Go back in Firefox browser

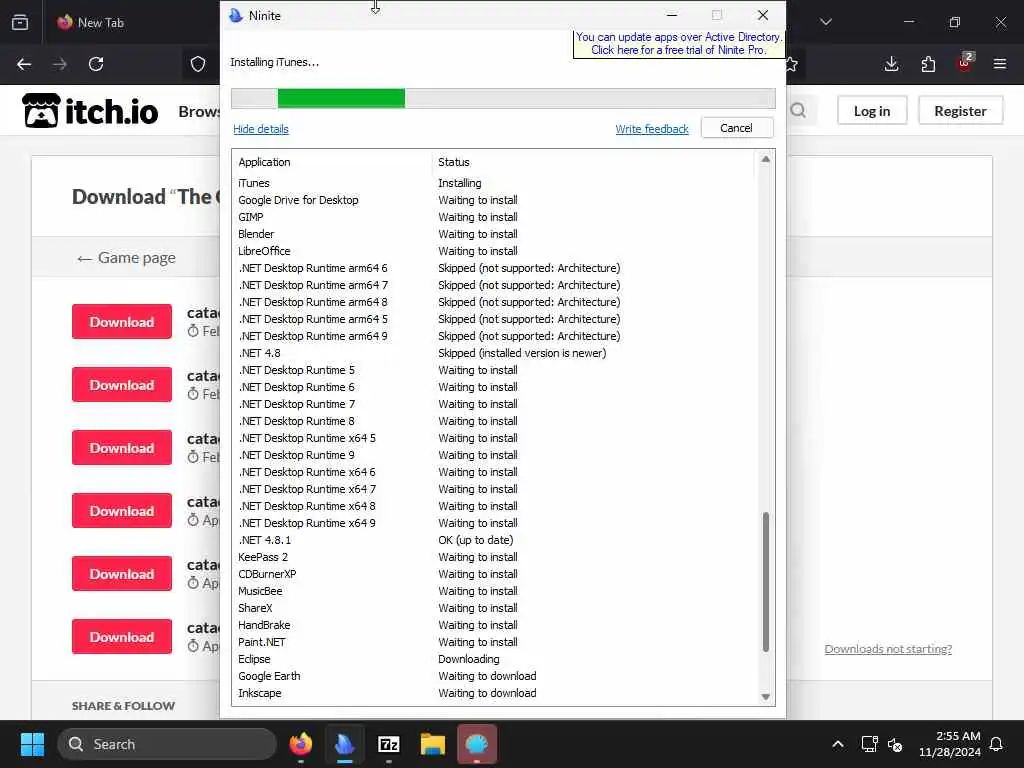pos(24,64)
